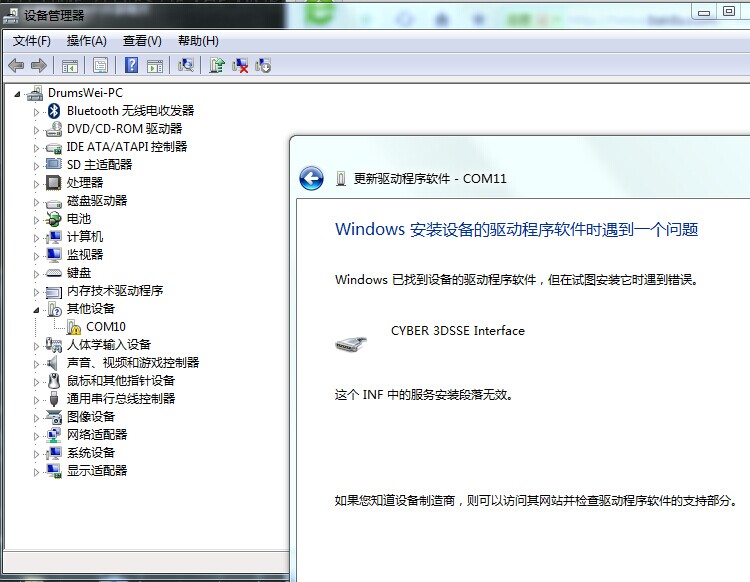Click the Back arrow toolbar icon
Image resolution: width=750 pixels, height=582 pixels.
(x=16, y=65)
